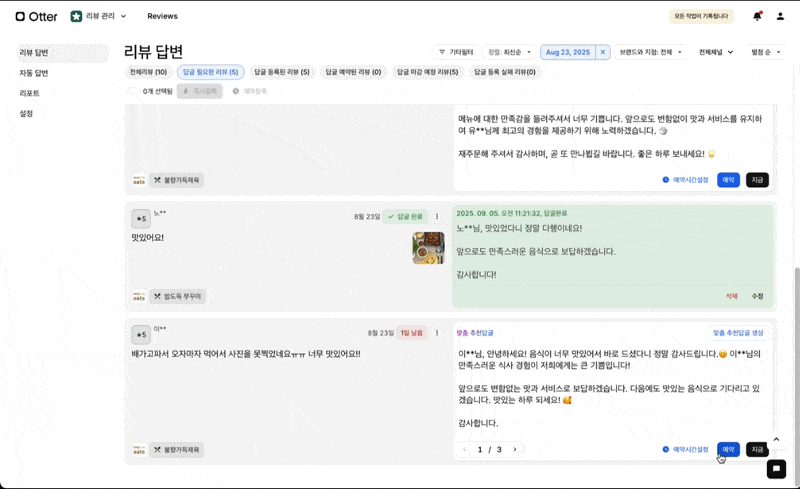Click the 즉시등록 bulk button
The image size is (800, 489).
click(199, 91)
